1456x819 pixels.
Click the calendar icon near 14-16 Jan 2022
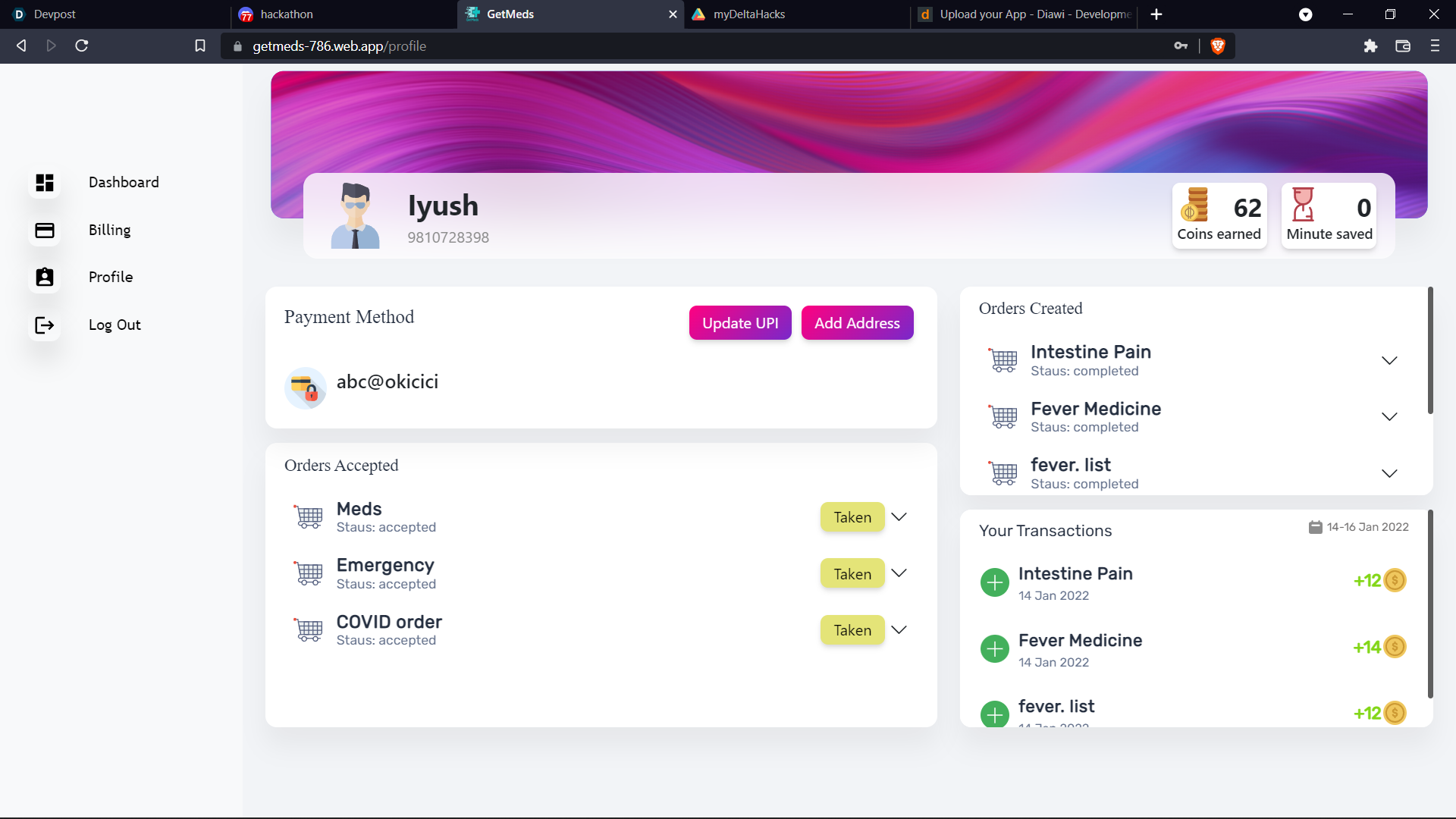pyautogui.click(x=1315, y=527)
